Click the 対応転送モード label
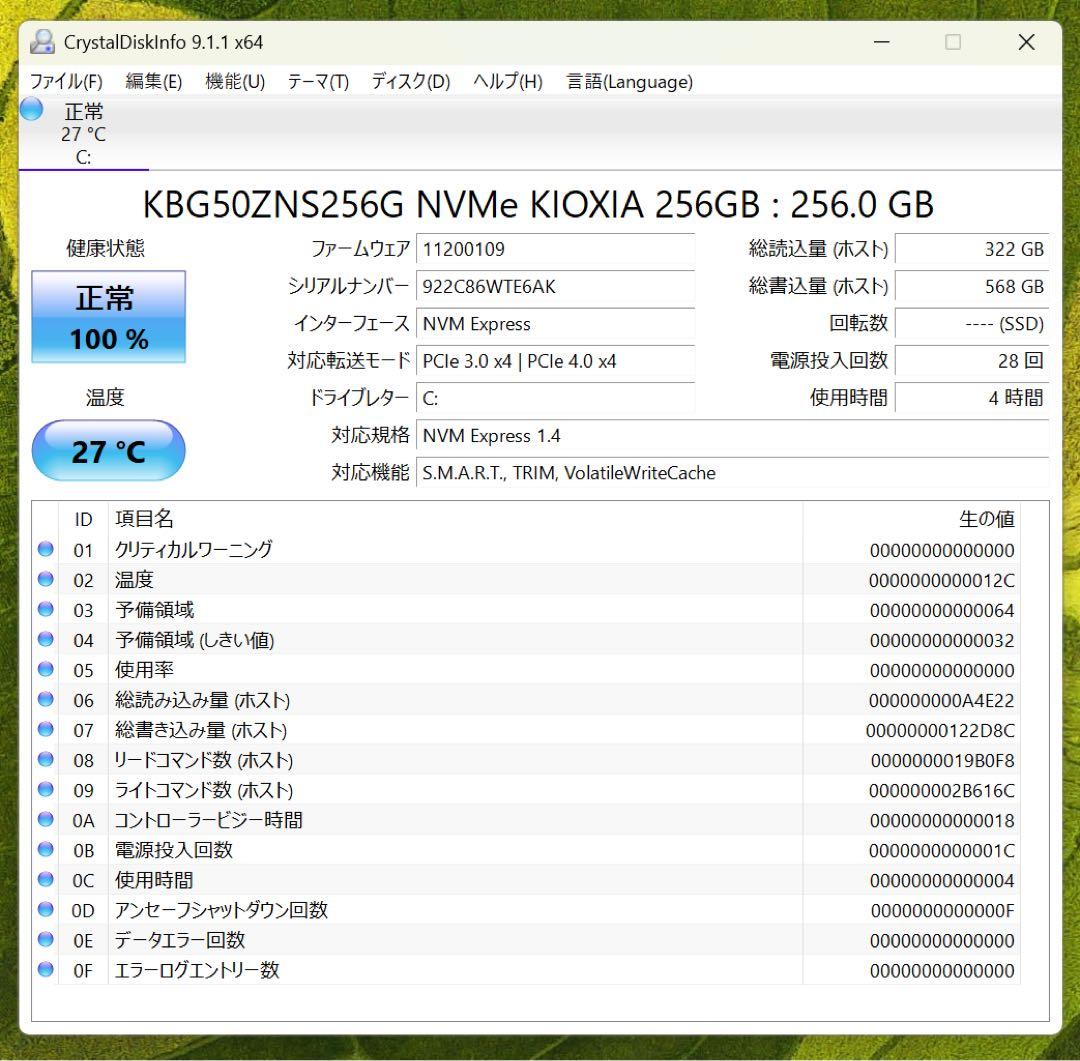This screenshot has height=1061, width=1080. tap(349, 360)
